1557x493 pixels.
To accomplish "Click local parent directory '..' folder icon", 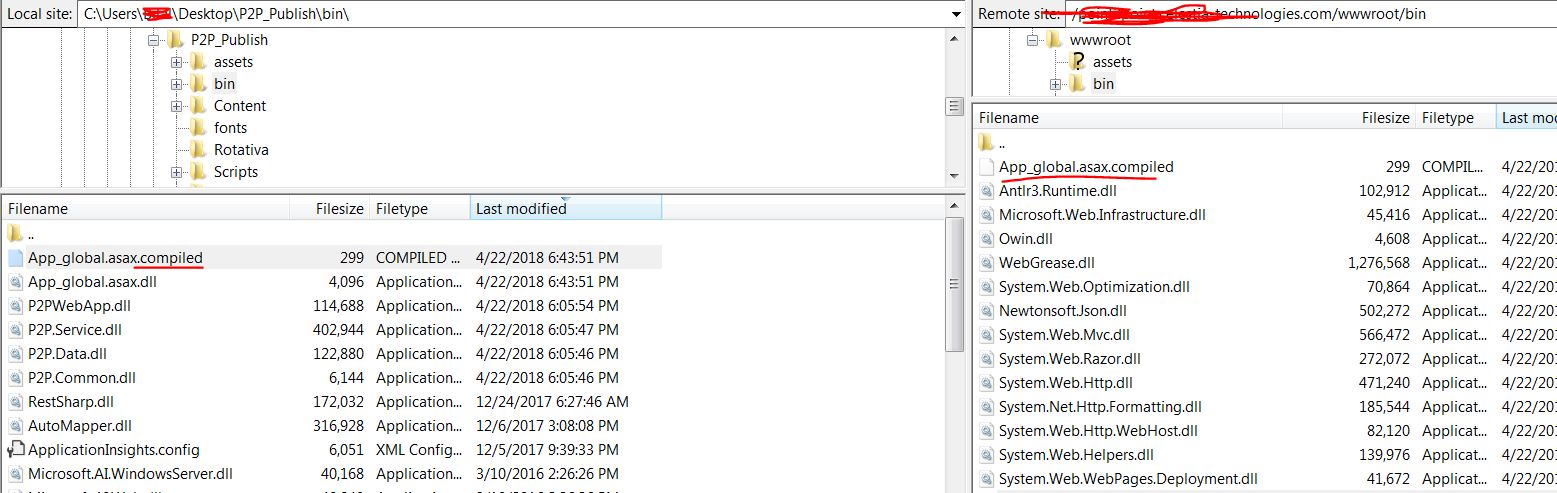I will coord(15,234).
